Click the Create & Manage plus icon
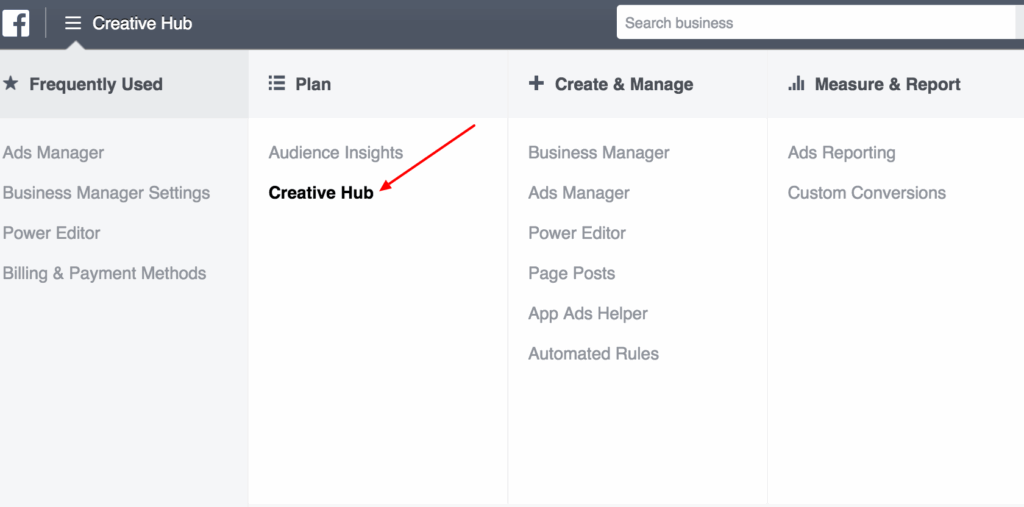Viewport: 1024px width, 507px height. tap(536, 84)
